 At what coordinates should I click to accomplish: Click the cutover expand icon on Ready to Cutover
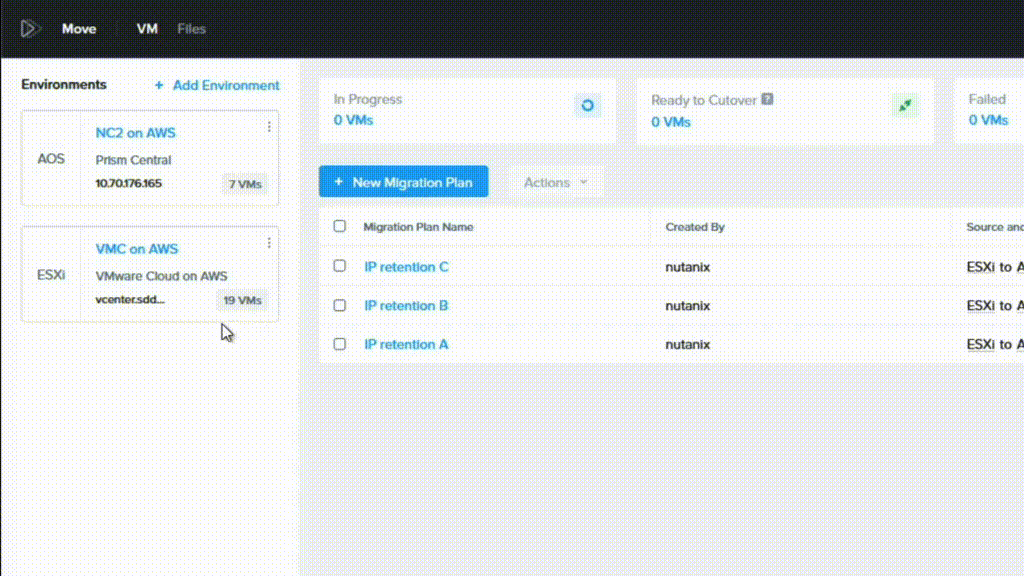pos(904,104)
